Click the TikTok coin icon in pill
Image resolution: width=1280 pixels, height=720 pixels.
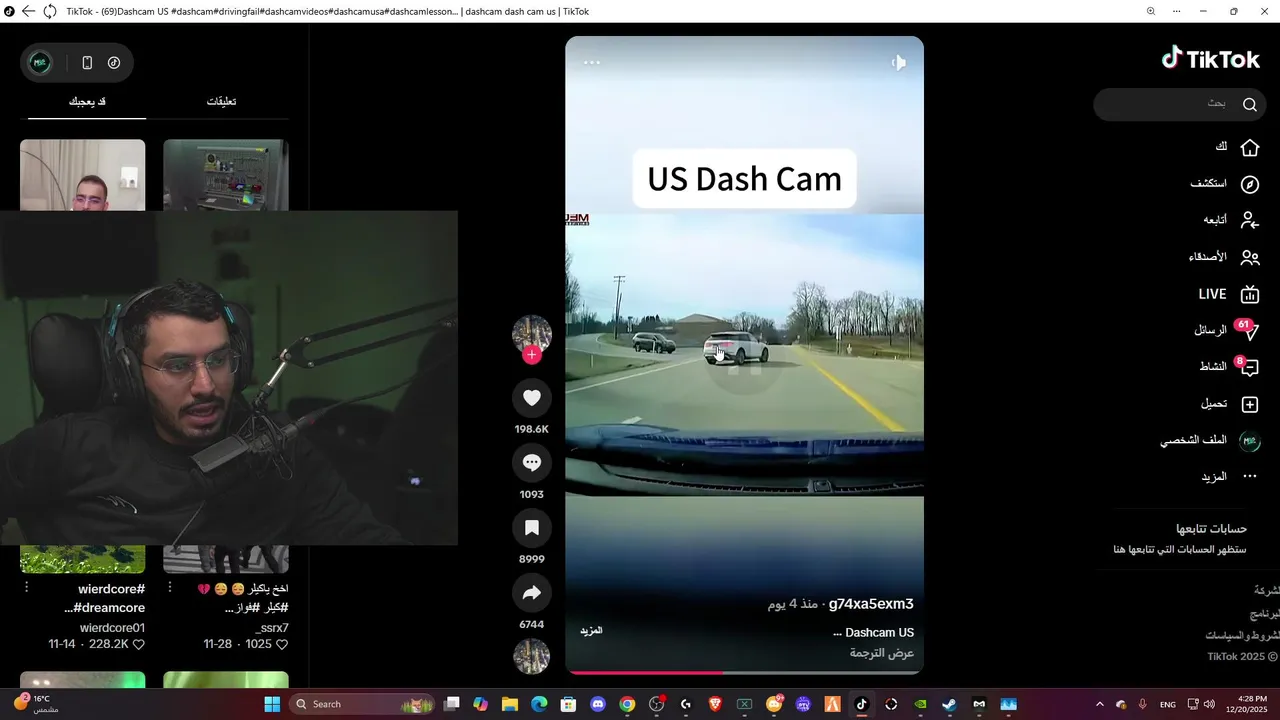[114, 62]
